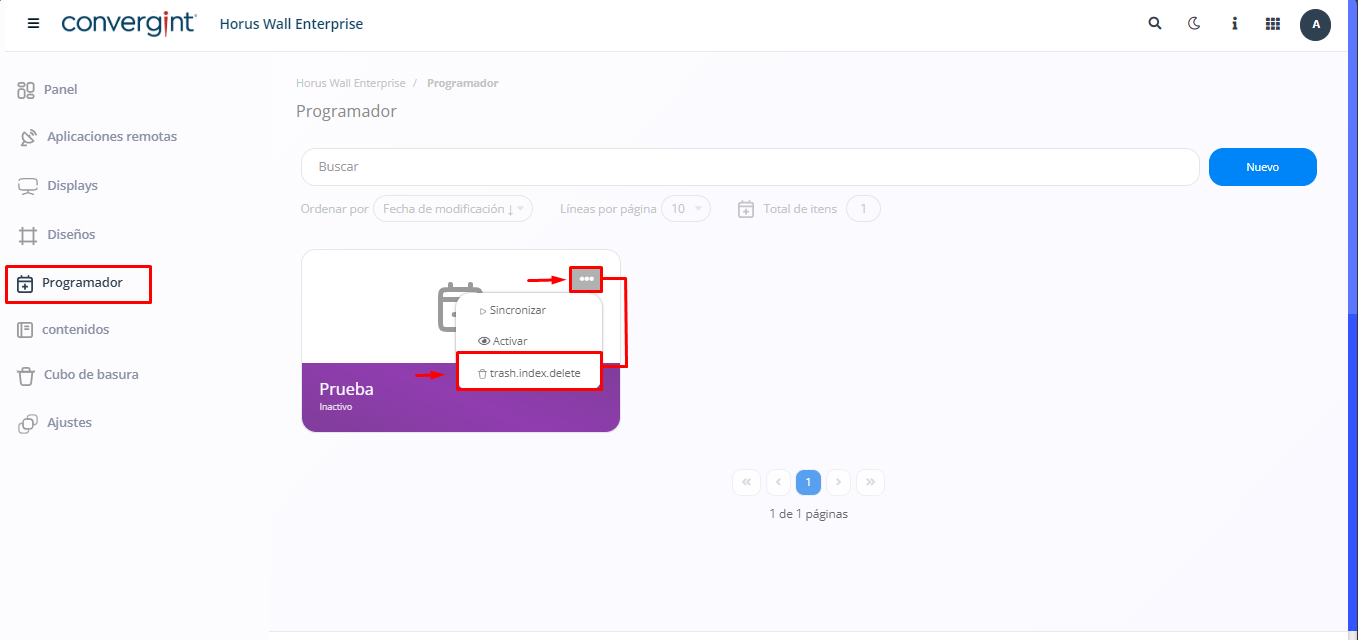
Task: Click the search magnifier icon
Action: click(1155, 24)
